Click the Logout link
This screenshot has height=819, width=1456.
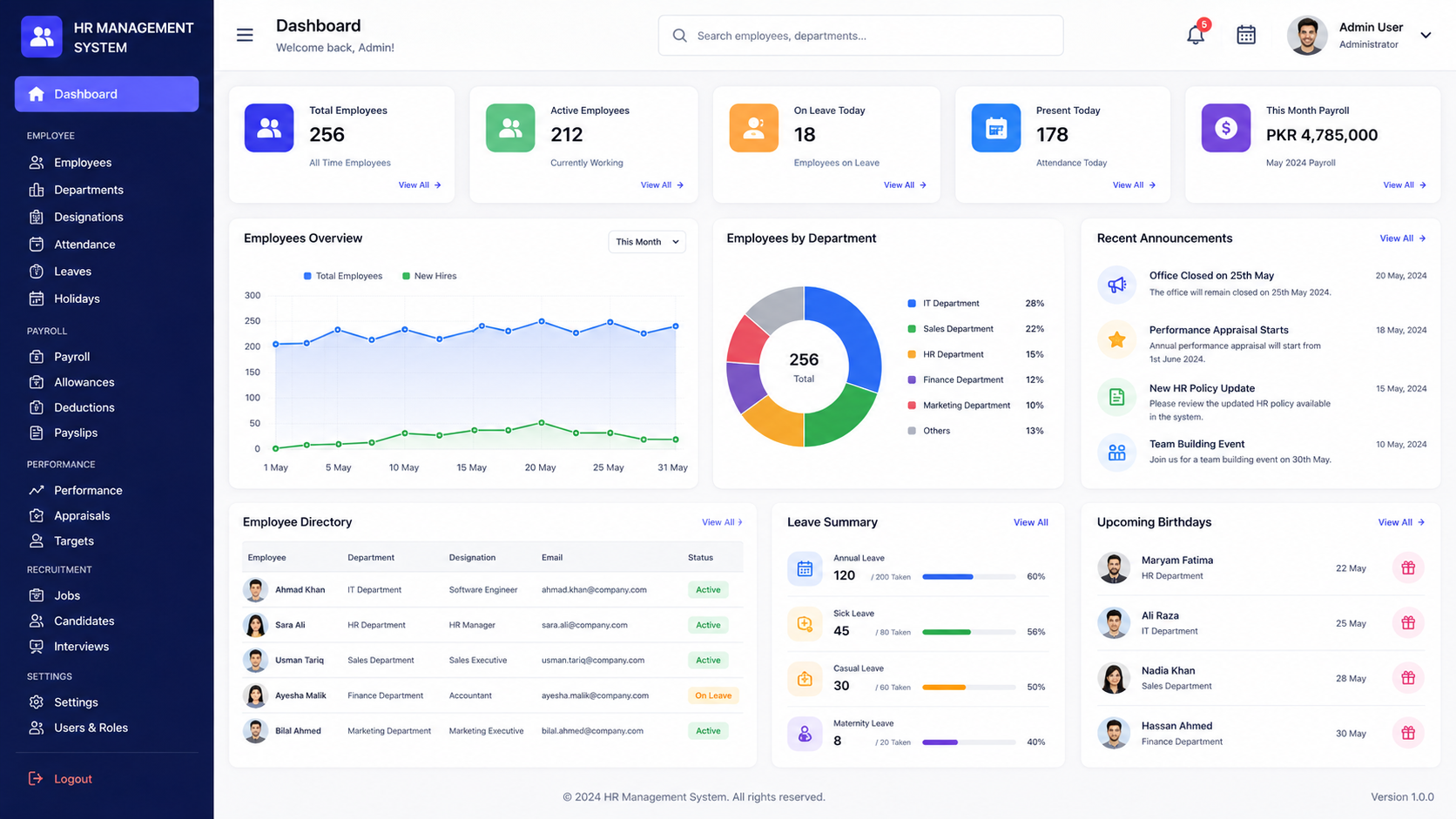pos(73,779)
